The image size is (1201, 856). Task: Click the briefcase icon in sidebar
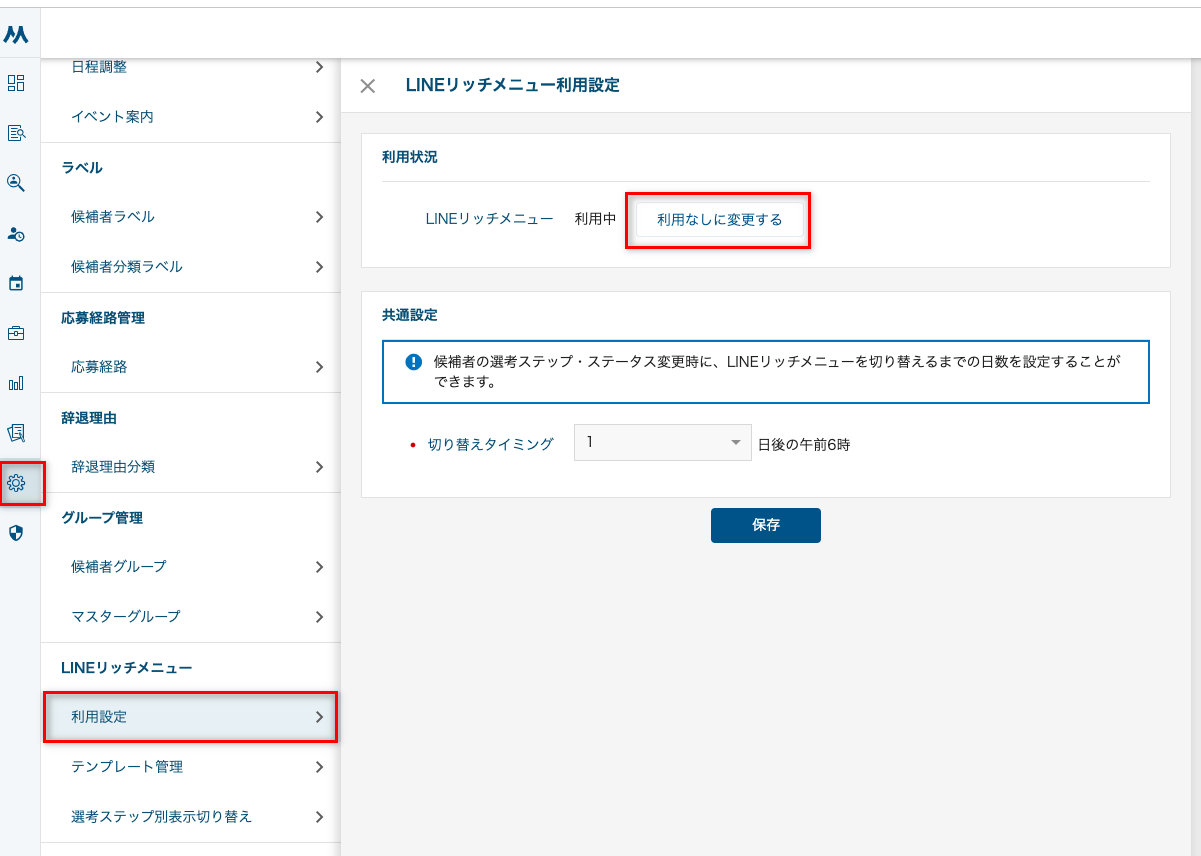(16, 333)
